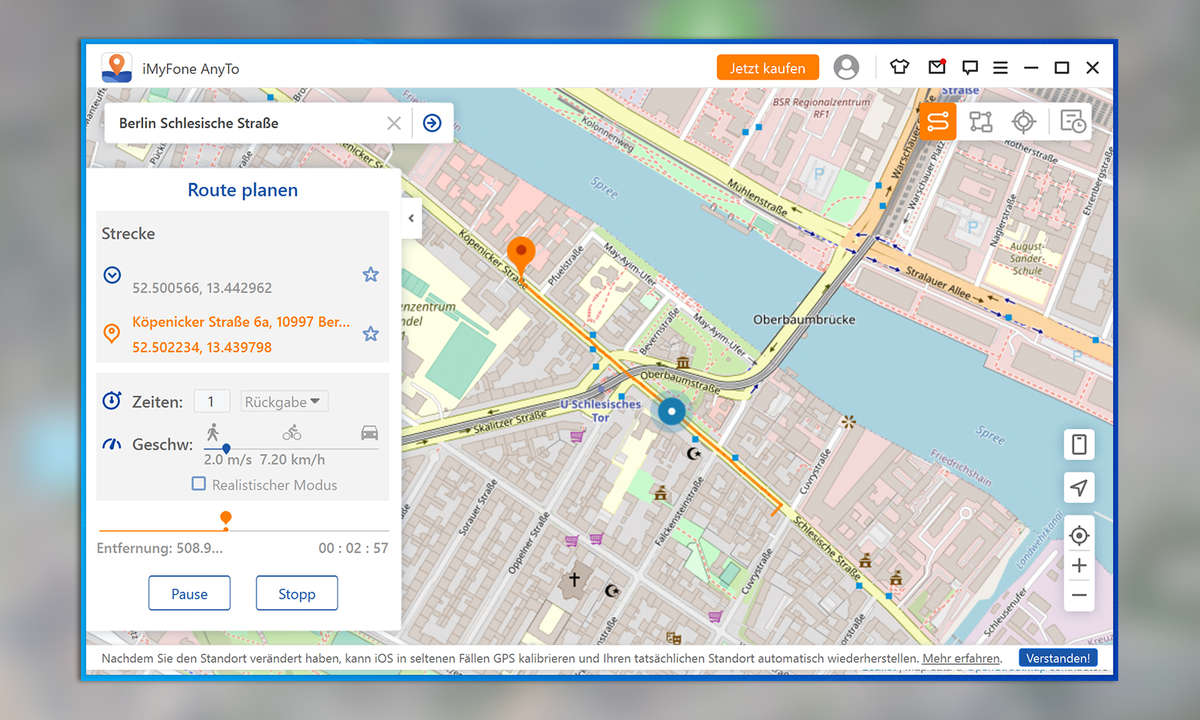Click the blue current position marker on map
Viewport: 1200px width, 720px height.
click(x=672, y=411)
